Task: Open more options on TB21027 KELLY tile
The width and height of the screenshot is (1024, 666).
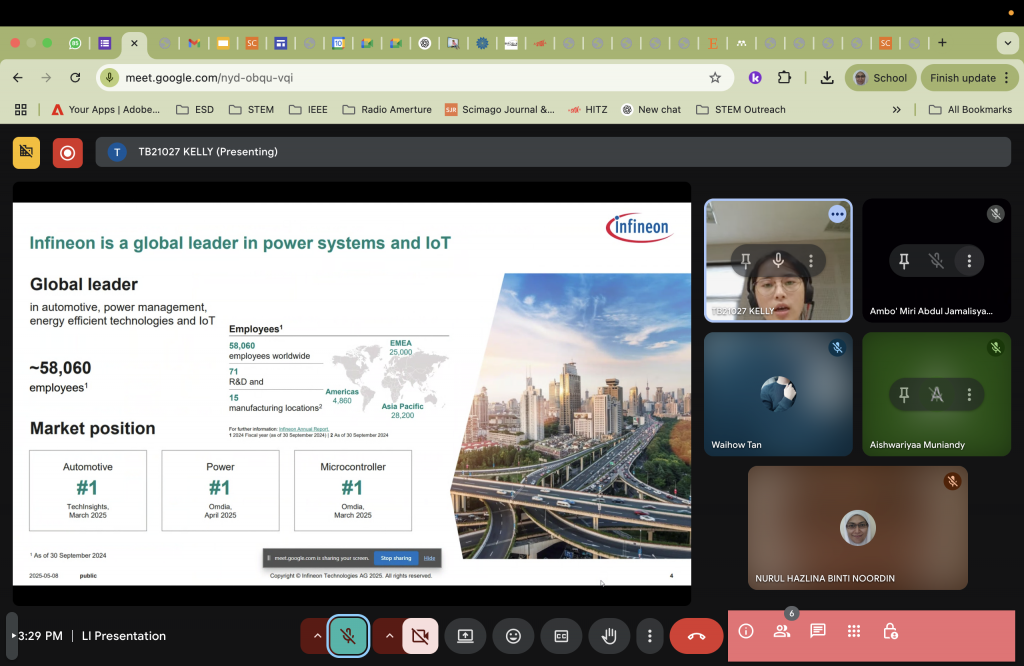Action: [811, 261]
